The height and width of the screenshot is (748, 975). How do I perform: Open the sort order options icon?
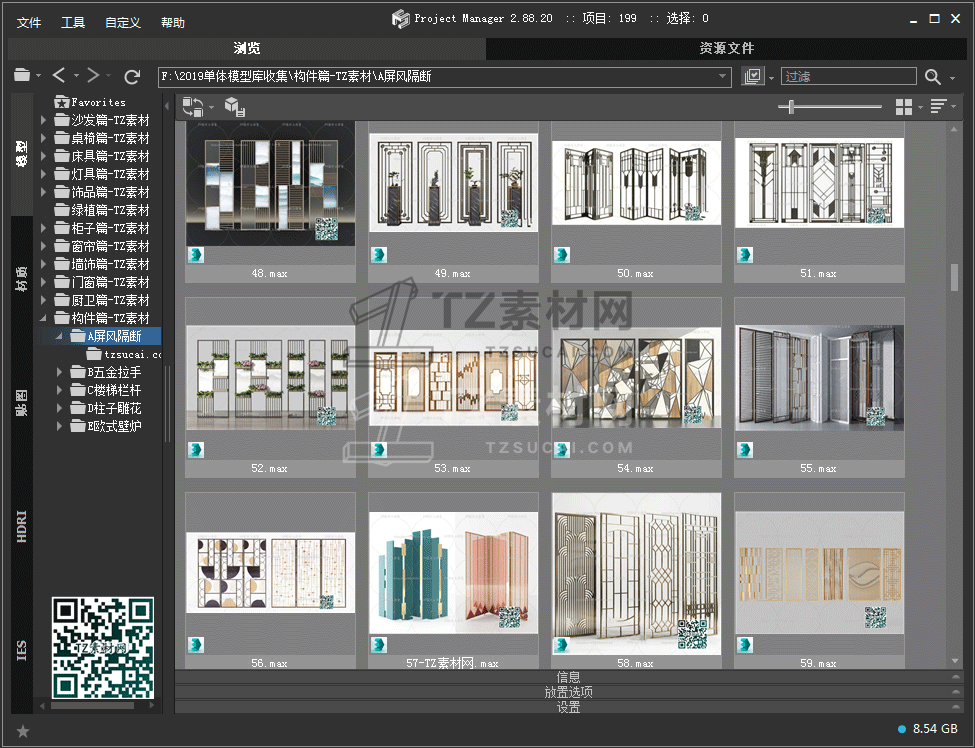click(x=938, y=107)
